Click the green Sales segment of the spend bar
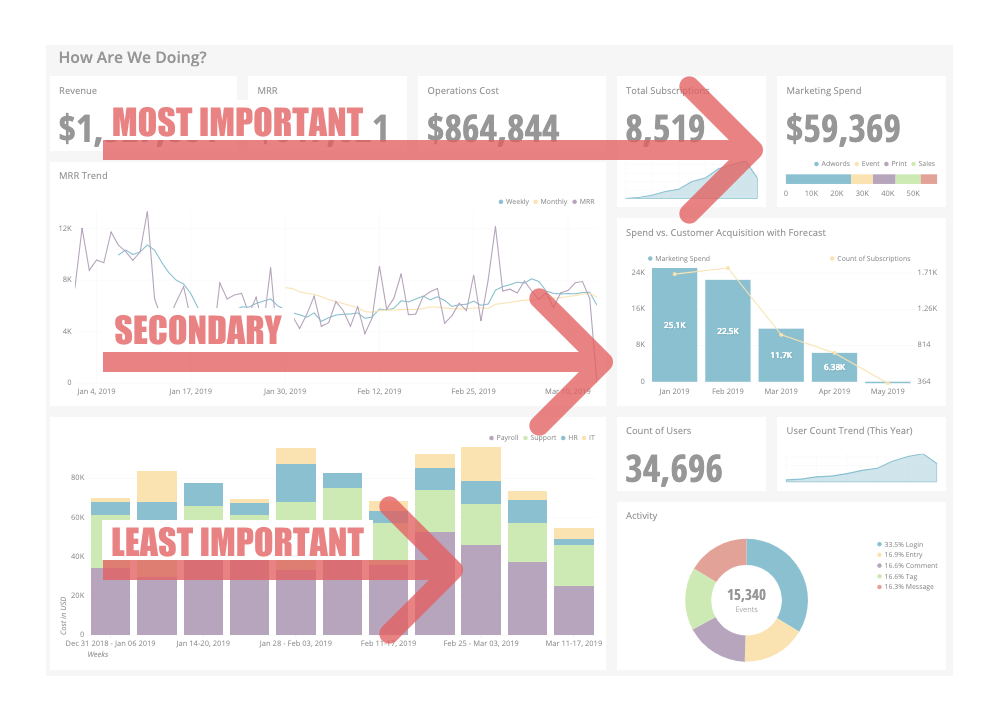Screen dimensions: 1000x720 (x=908, y=179)
